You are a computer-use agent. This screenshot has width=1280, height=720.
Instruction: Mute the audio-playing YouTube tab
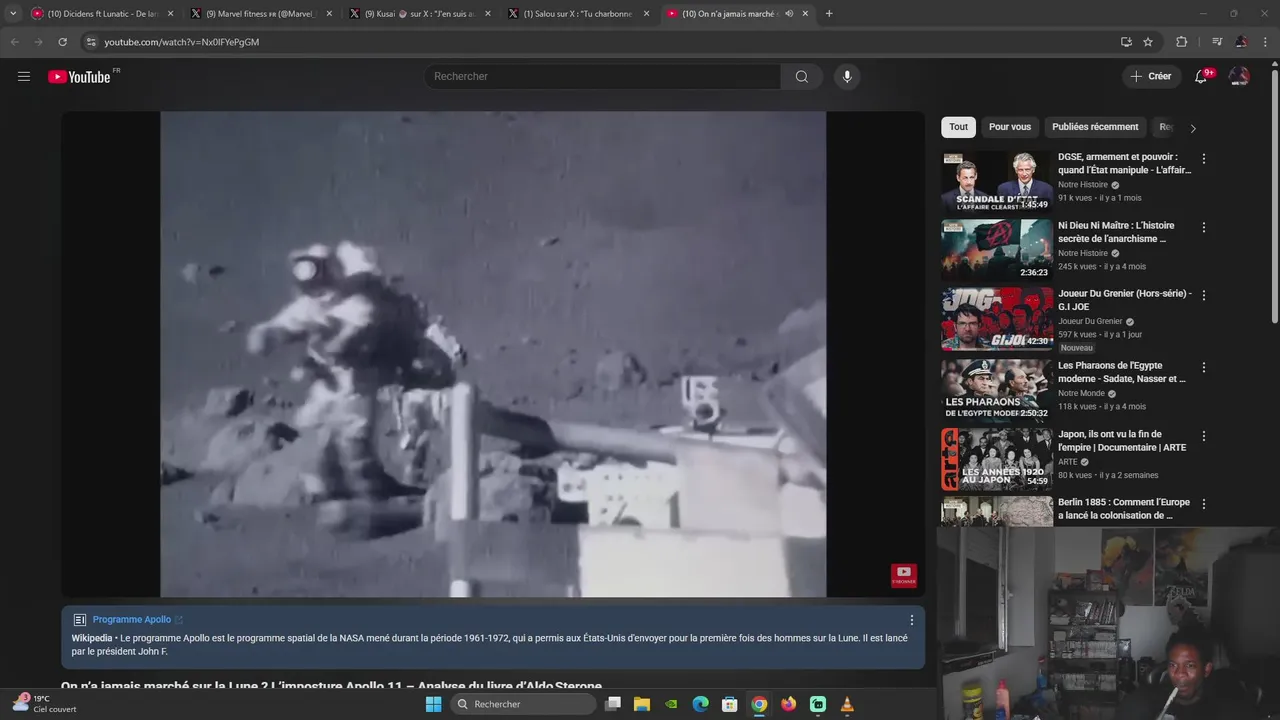click(789, 14)
